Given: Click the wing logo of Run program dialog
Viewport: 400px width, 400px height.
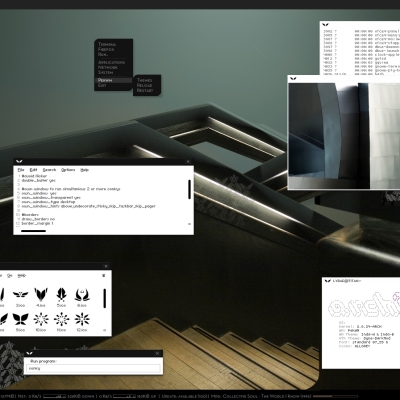Looking at the screenshot, I should [29, 353].
